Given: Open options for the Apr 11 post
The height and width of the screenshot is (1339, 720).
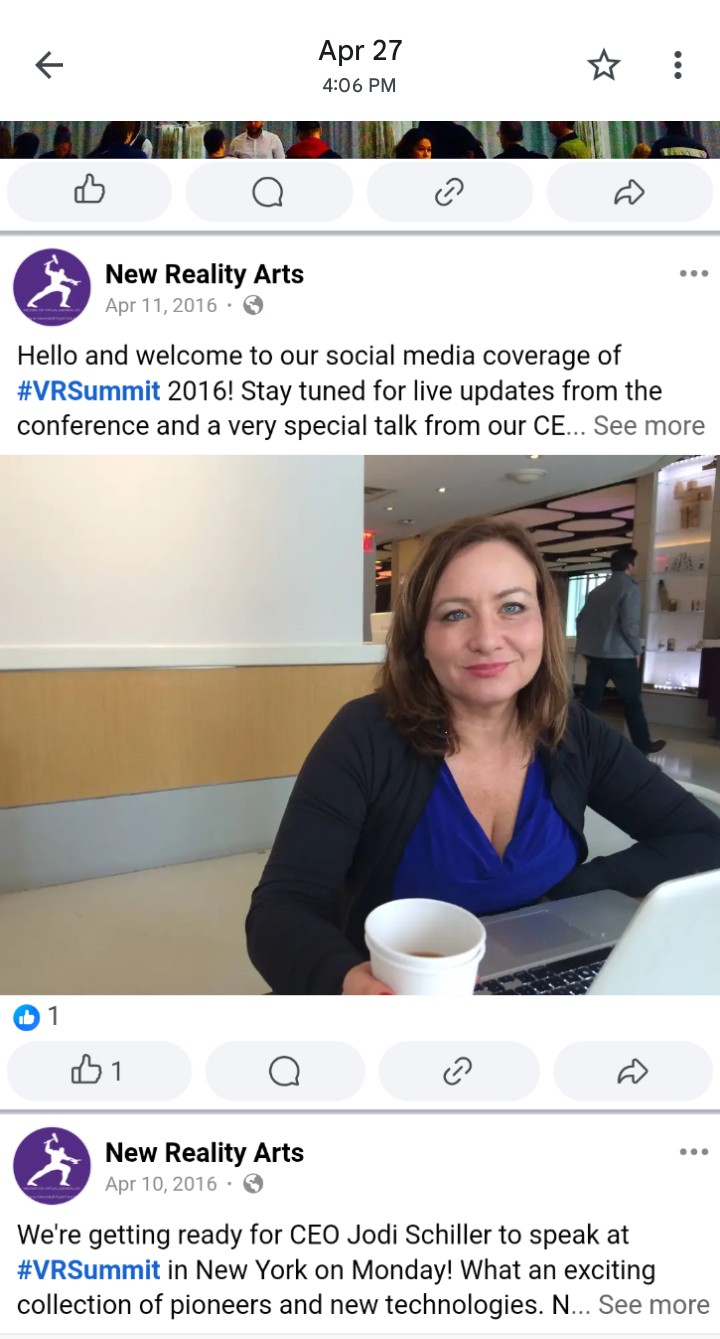Looking at the screenshot, I should pos(693,274).
